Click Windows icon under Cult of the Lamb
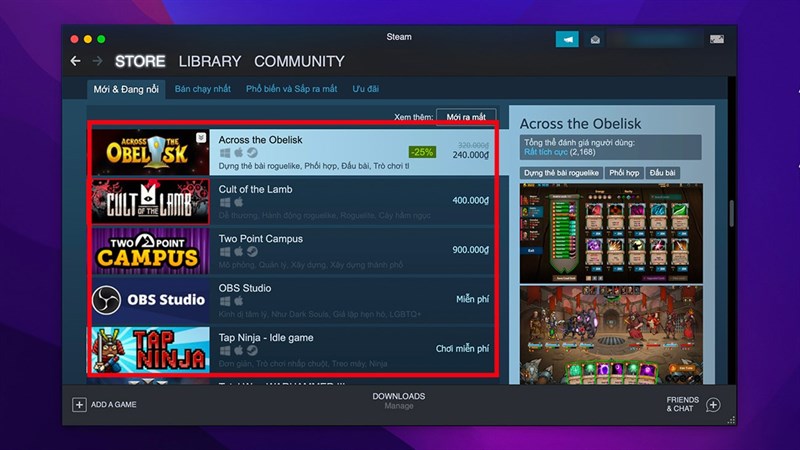The height and width of the screenshot is (450, 800). pyautogui.click(x=225, y=202)
